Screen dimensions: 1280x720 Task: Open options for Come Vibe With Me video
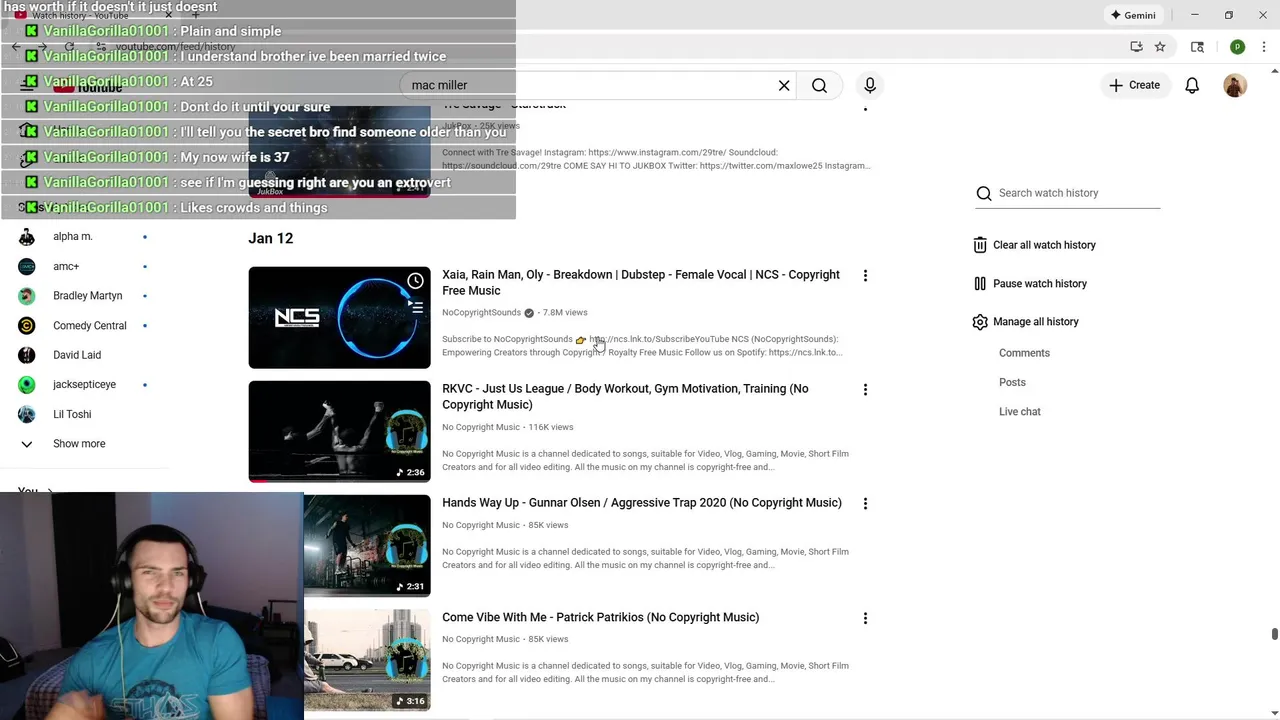865,619
